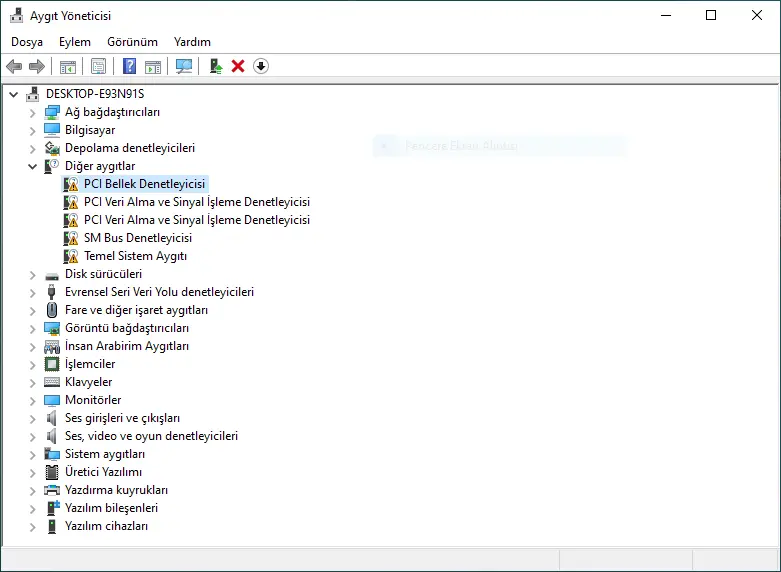The image size is (781, 572).
Task: Click the Disk sürücüleri drive icon
Action: pyautogui.click(x=52, y=275)
